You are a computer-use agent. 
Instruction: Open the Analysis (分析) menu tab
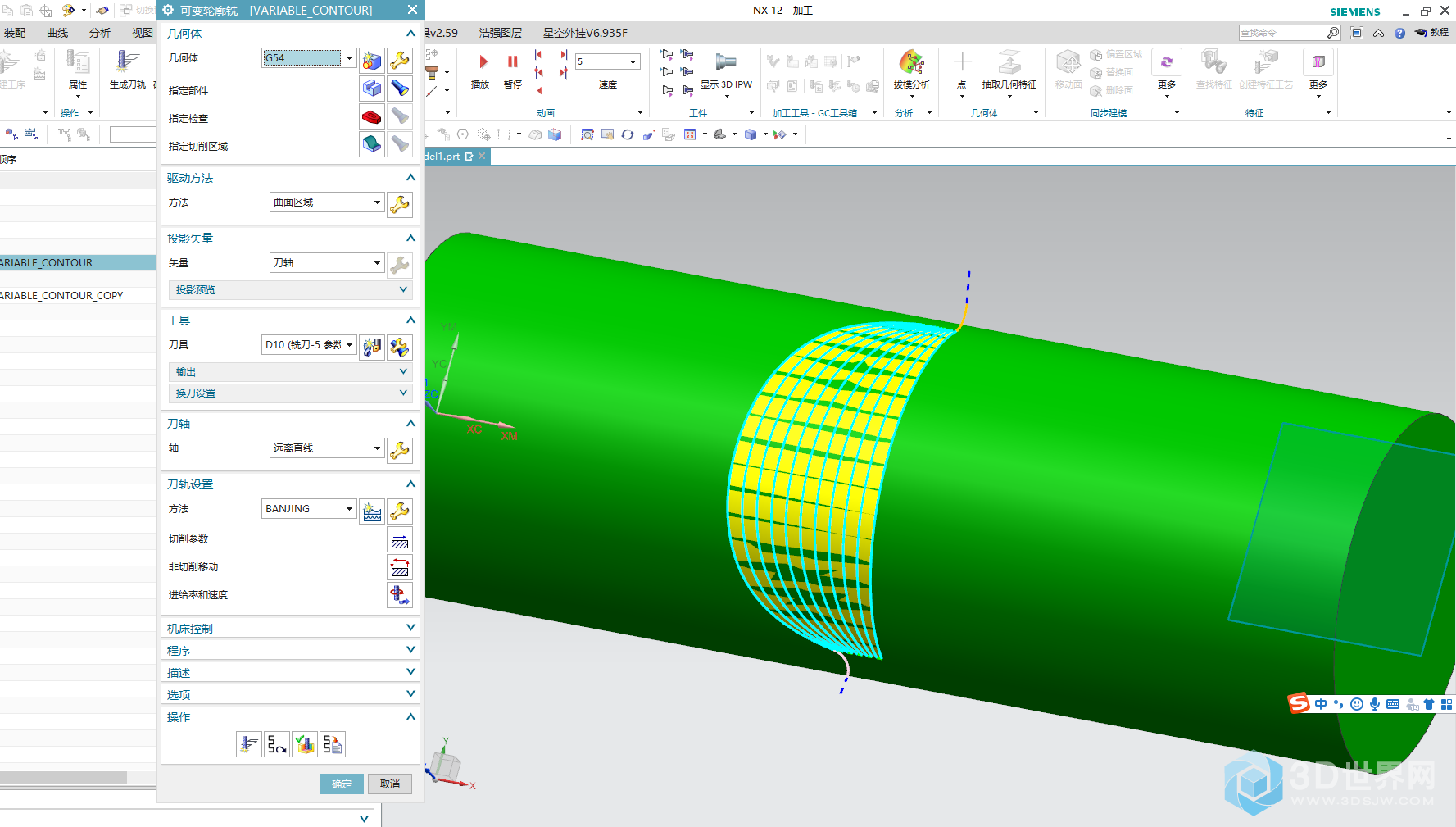coord(100,33)
